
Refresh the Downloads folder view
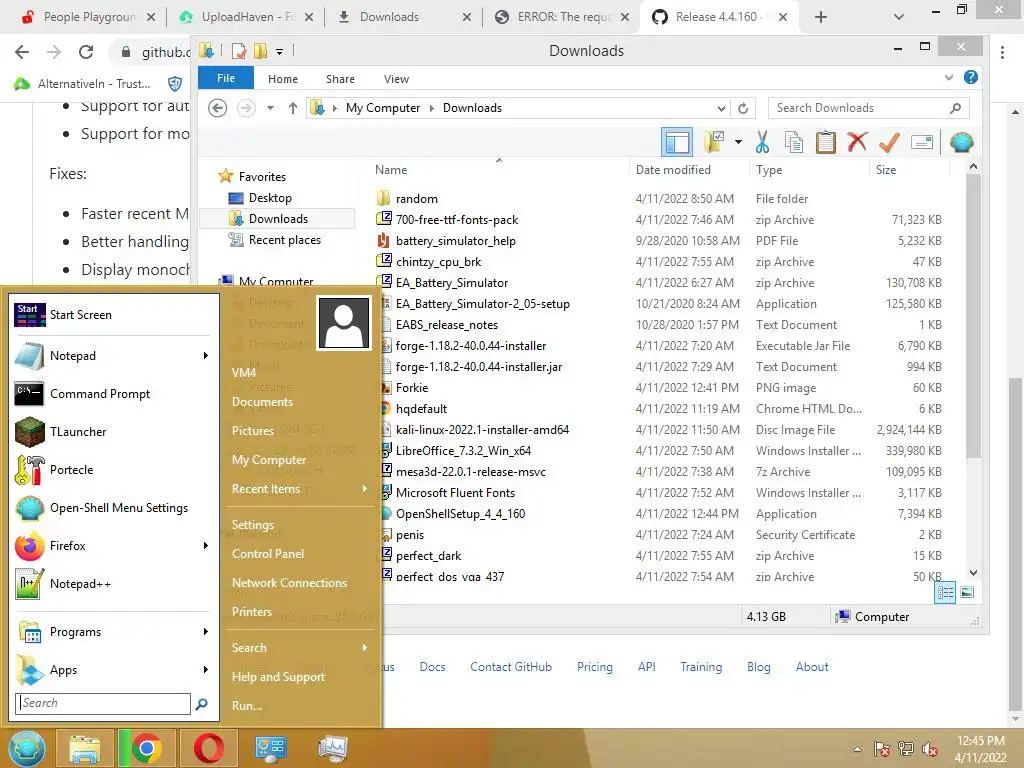(743, 108)
